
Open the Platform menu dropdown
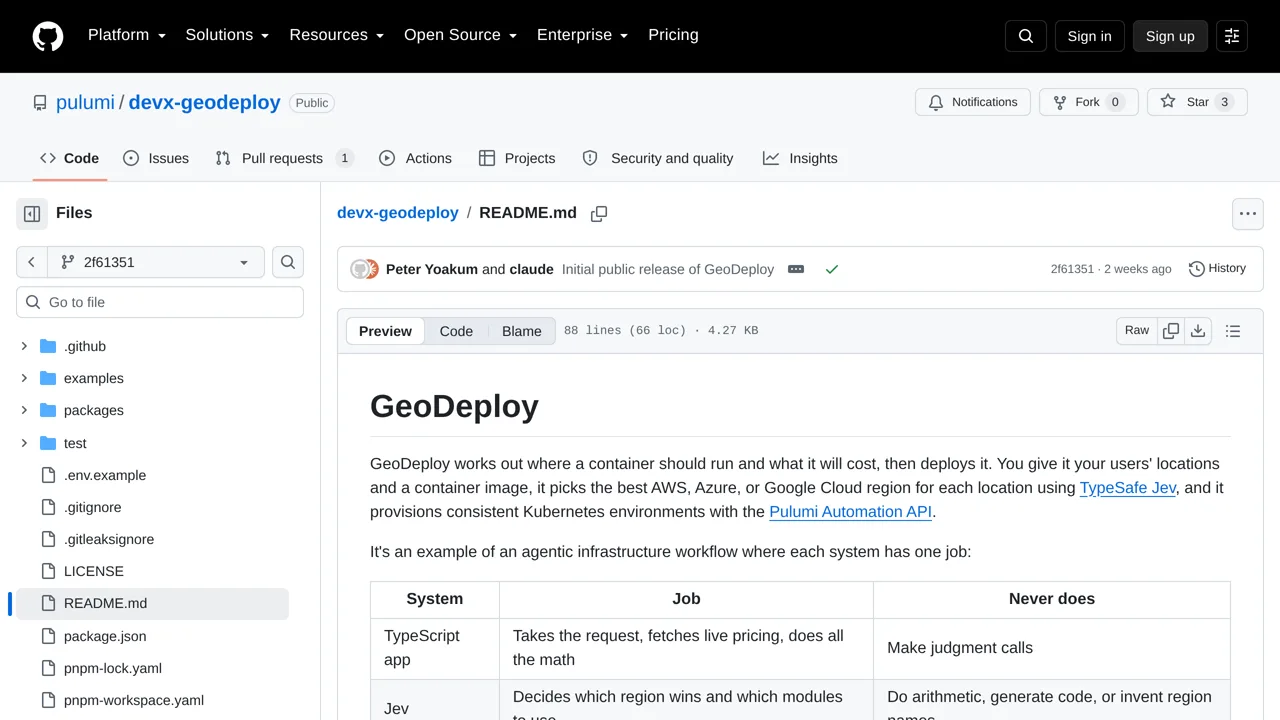(127, 35)
